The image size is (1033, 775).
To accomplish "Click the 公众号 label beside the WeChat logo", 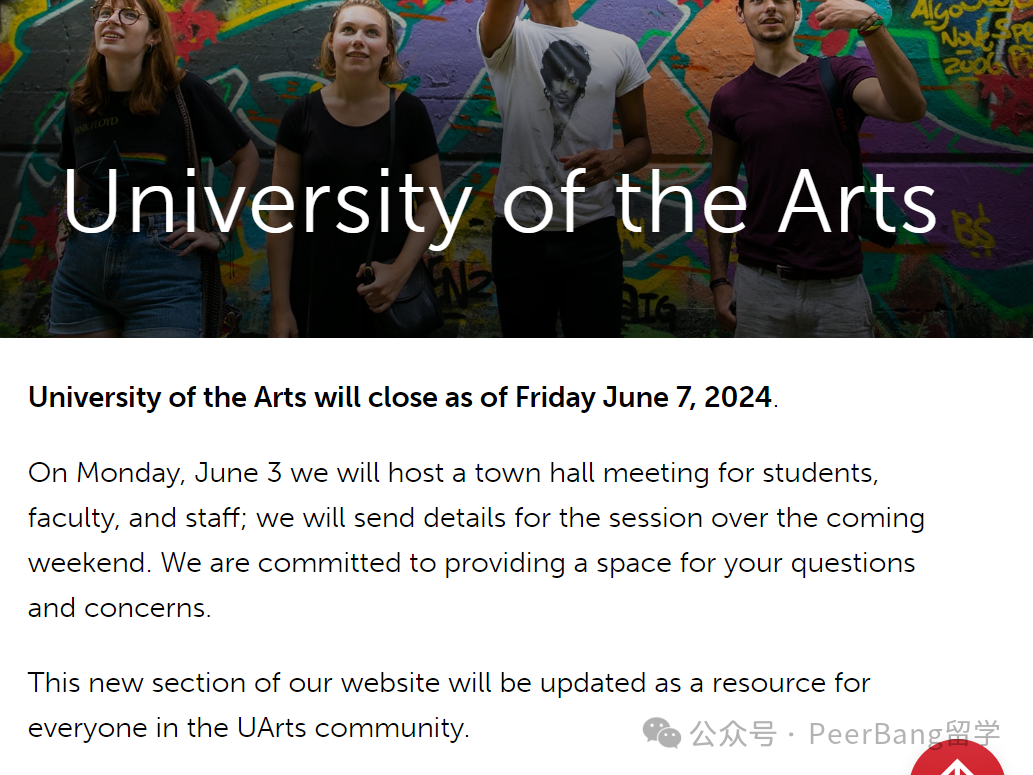I will point(733,733).
